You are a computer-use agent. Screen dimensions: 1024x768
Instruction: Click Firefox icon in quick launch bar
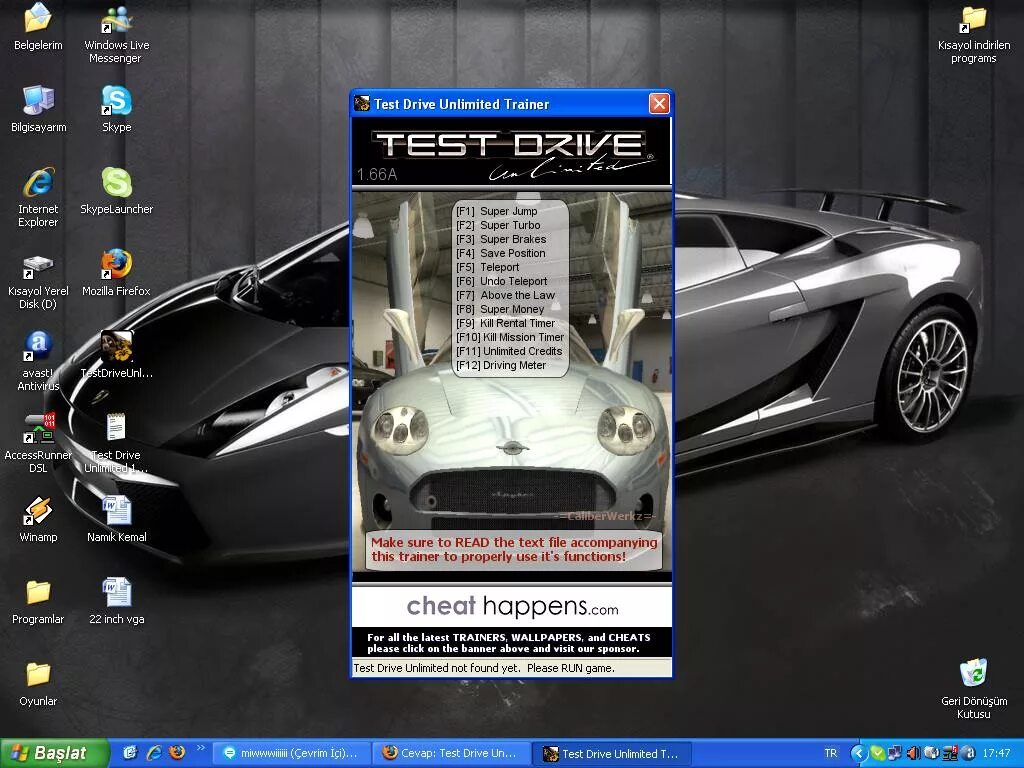[177, 752]
